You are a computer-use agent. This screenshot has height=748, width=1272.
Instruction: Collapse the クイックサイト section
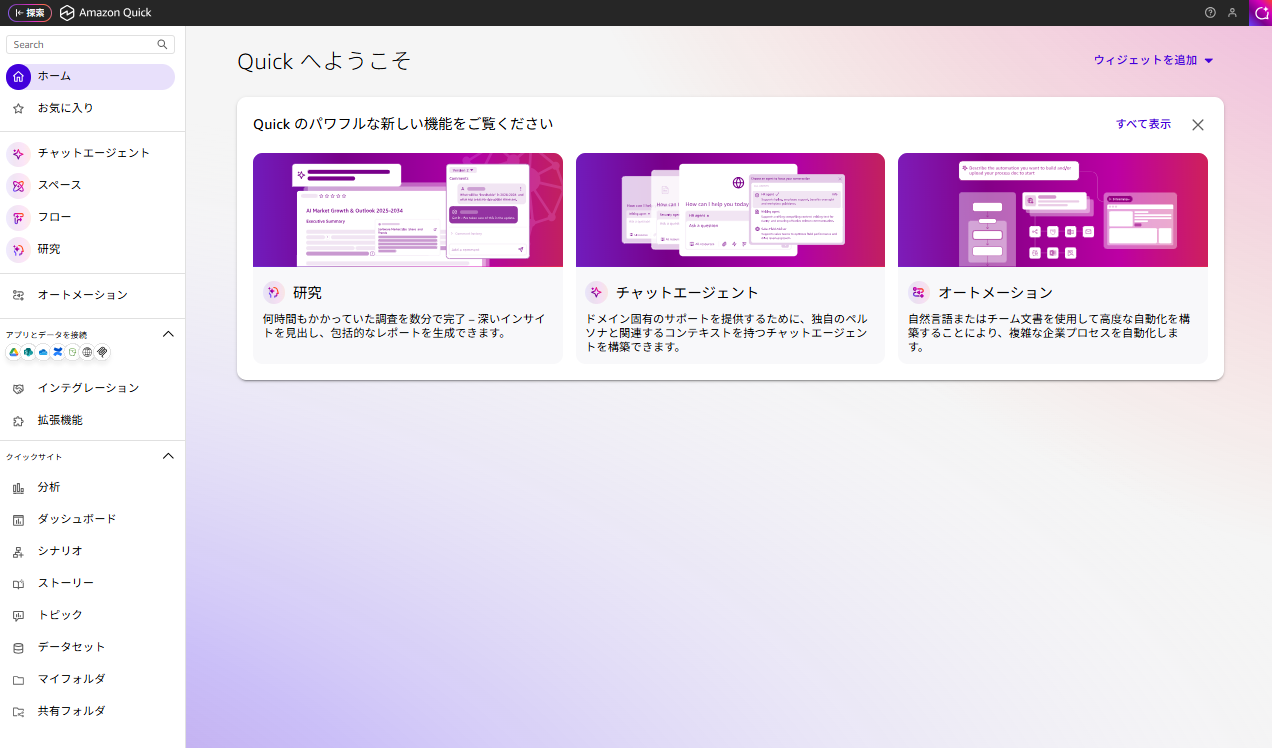point(168,456)
